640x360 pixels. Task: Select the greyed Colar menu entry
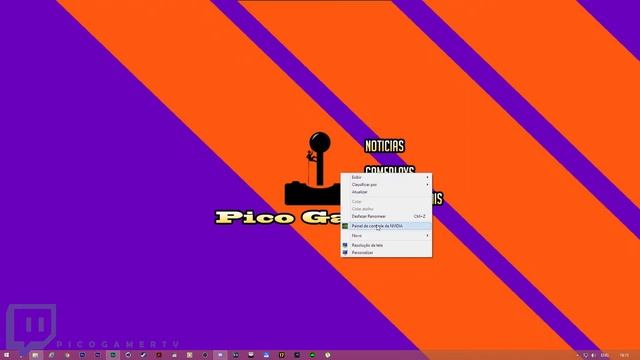[386, 202]
